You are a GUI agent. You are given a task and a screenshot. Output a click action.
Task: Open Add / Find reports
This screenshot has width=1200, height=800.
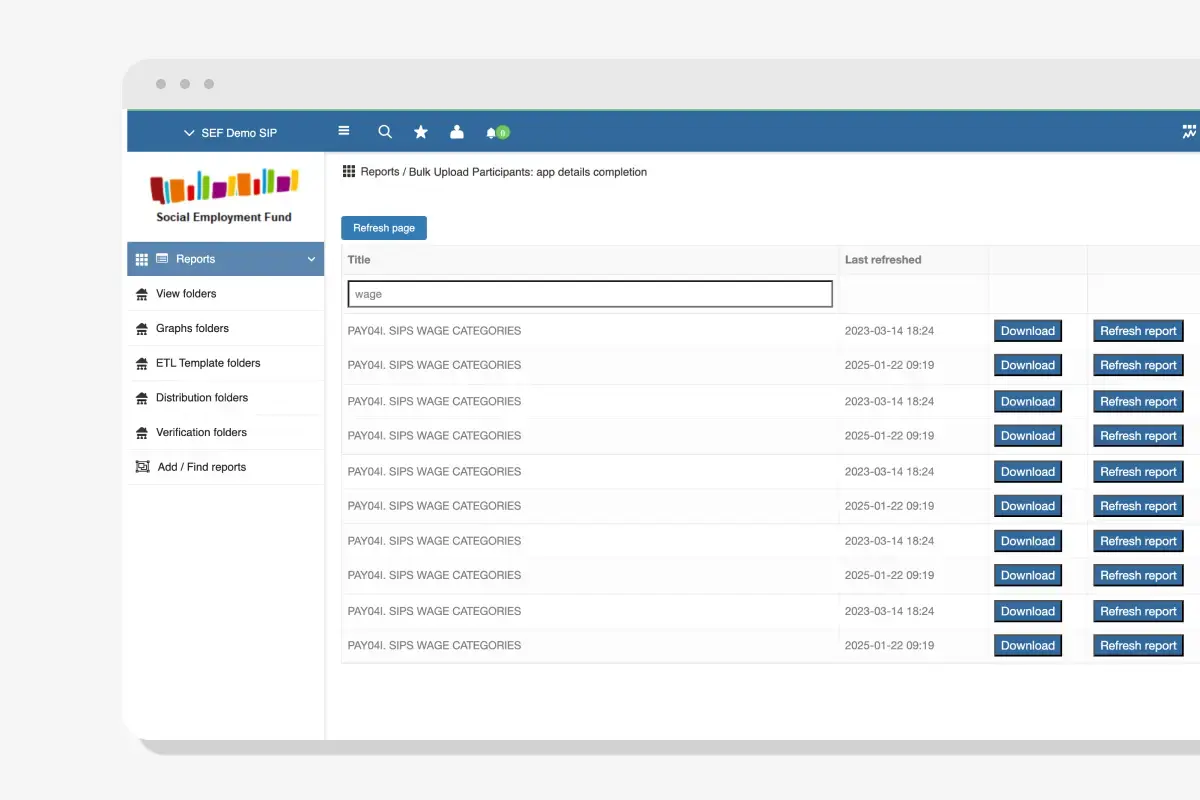click(201, 467)
